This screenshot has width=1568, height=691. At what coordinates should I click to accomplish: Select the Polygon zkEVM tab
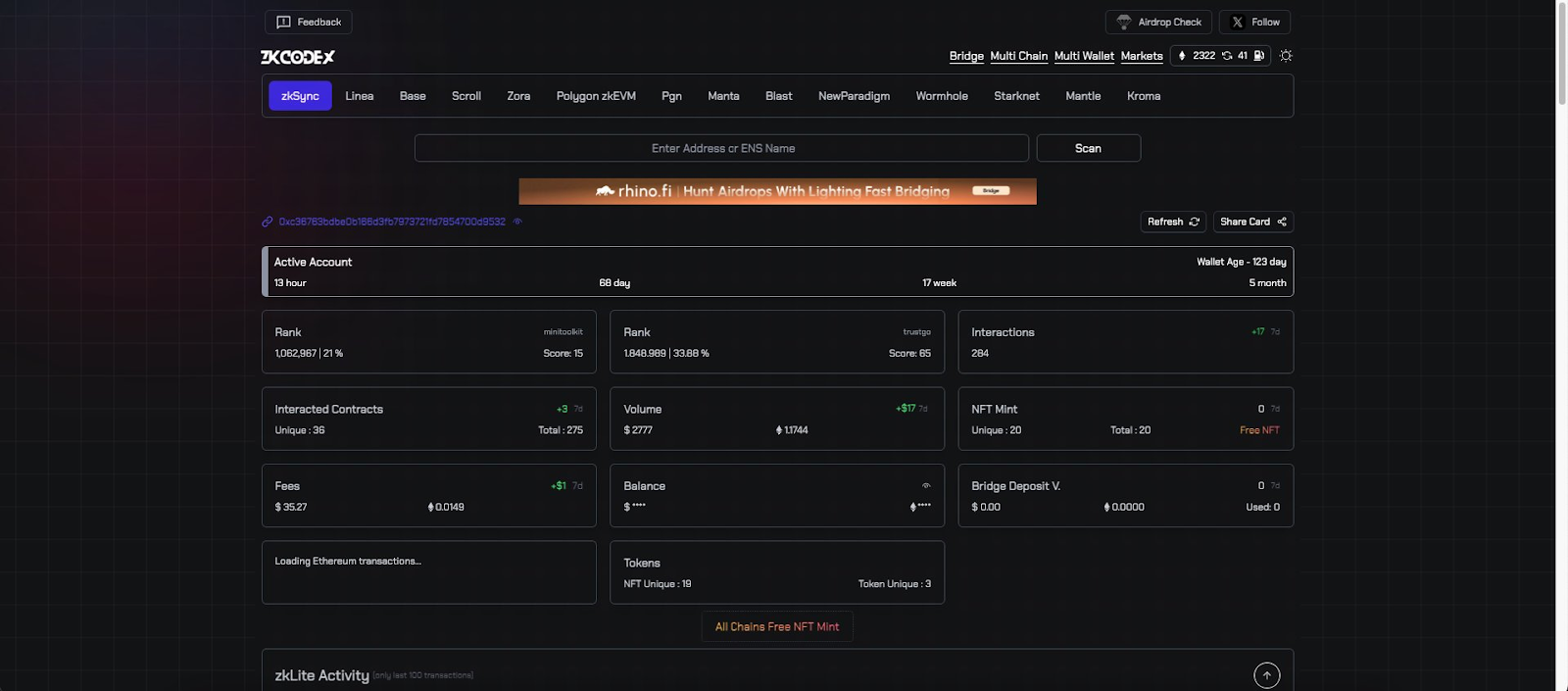click(x=596, y=96)
